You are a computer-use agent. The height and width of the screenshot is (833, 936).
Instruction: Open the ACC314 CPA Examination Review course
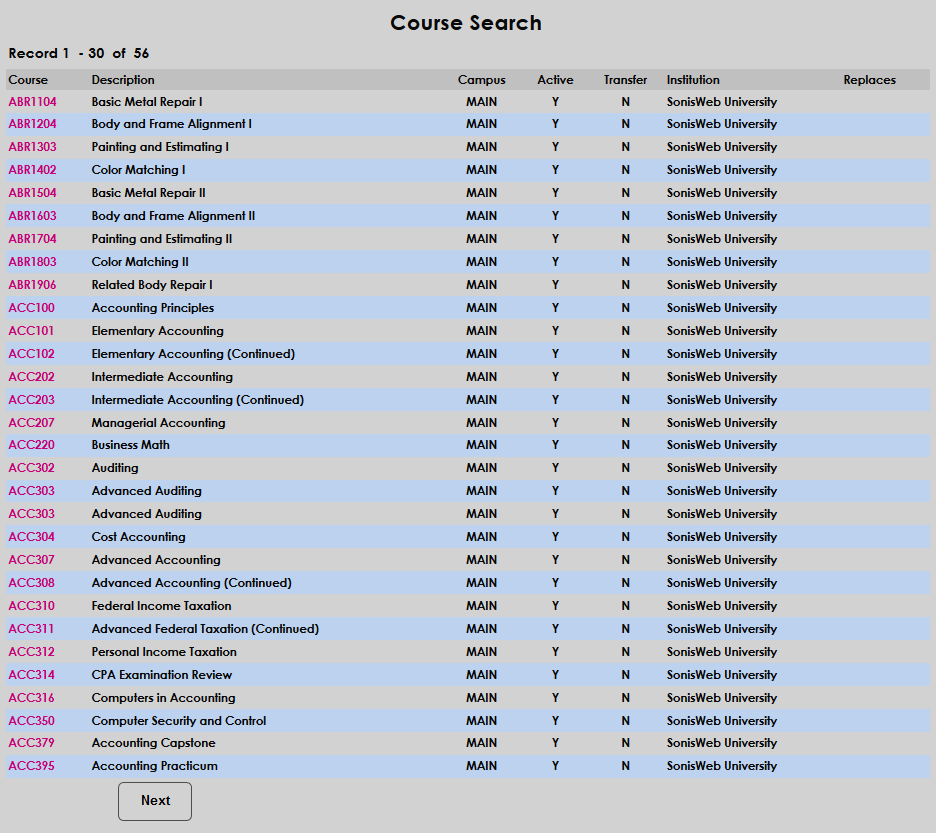[x=29, y=674]
